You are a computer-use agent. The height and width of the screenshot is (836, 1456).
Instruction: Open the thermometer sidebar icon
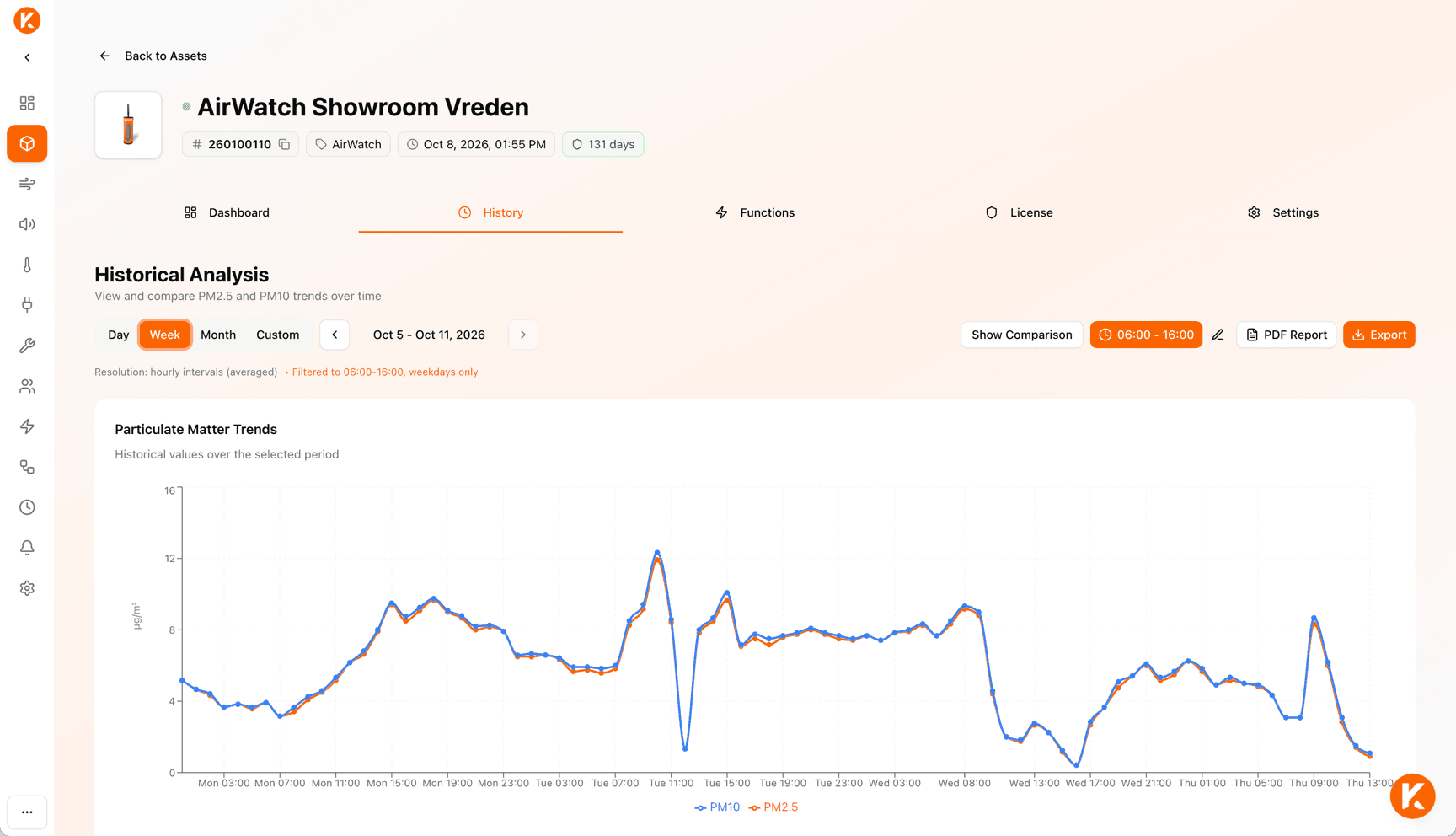[x=27, y=265]
